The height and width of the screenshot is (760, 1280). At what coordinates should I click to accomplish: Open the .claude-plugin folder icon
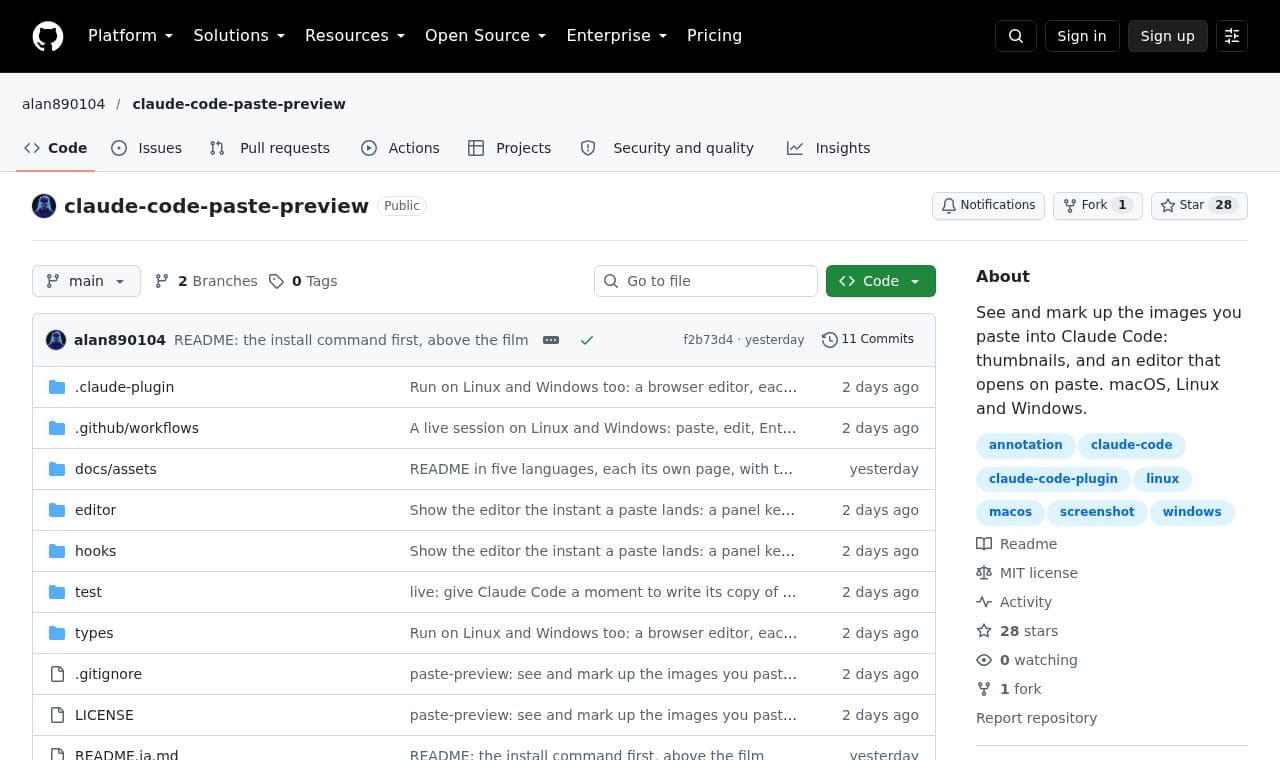click(57, 387)
